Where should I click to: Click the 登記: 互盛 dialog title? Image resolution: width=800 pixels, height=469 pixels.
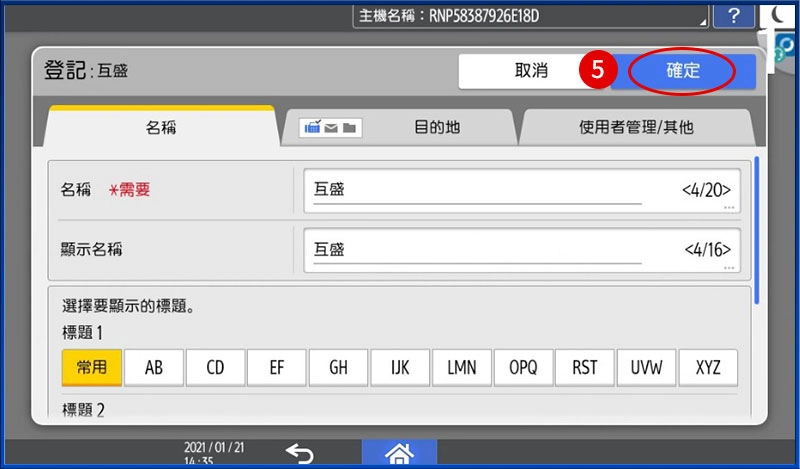click(x=86, y=70)
